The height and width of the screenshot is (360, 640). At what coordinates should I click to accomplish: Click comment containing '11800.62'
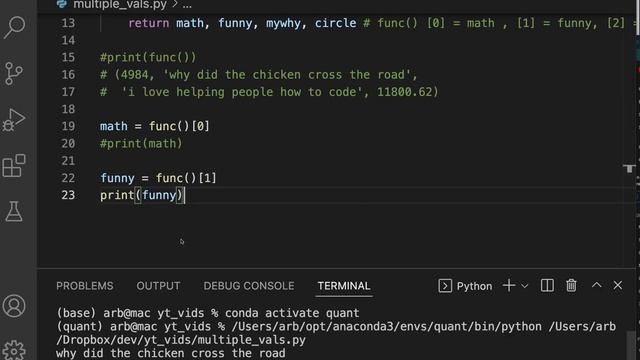click(269, 92)
